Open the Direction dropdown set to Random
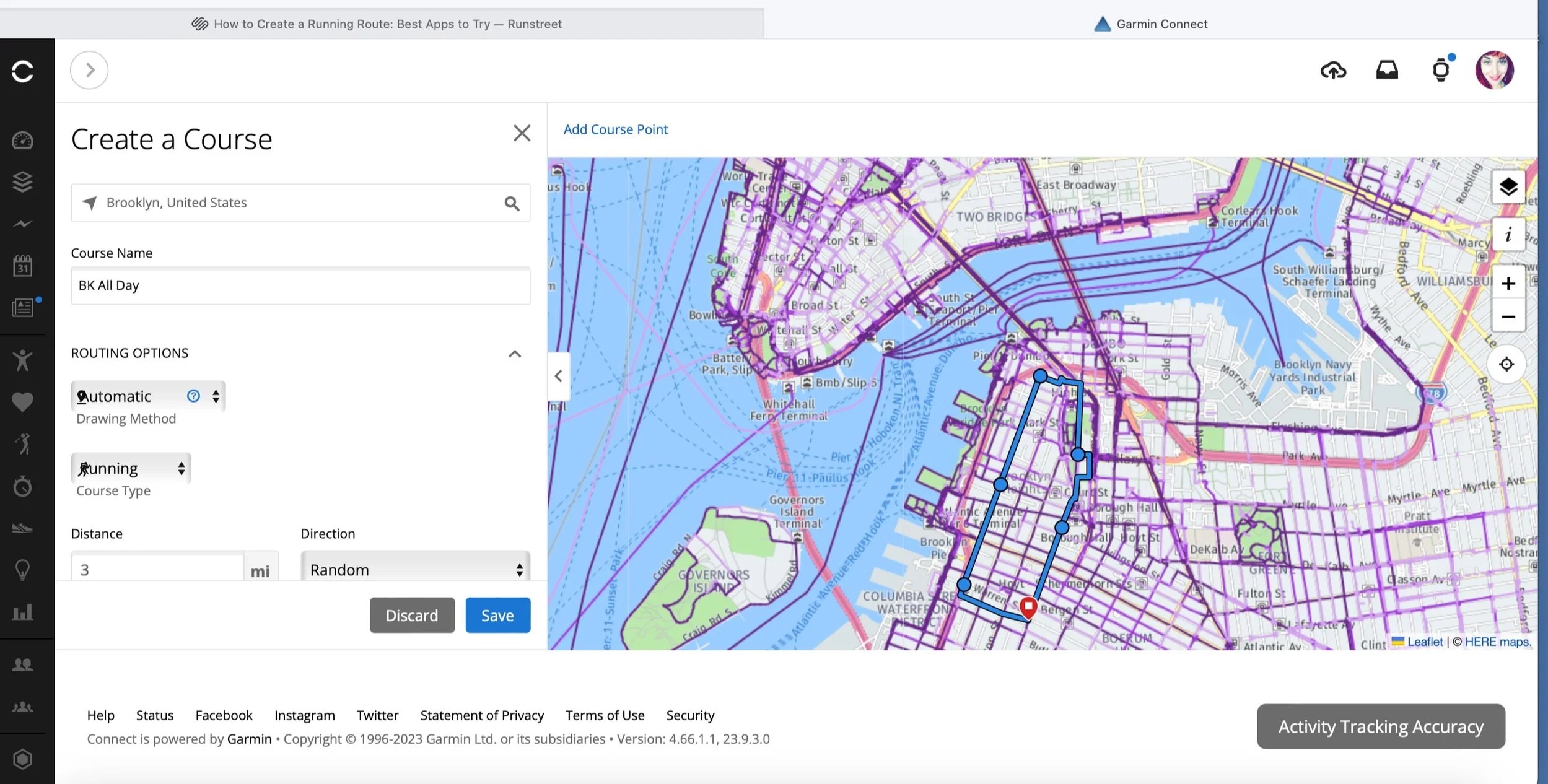This screenshot has height=784, width=1548. (414, 568)
